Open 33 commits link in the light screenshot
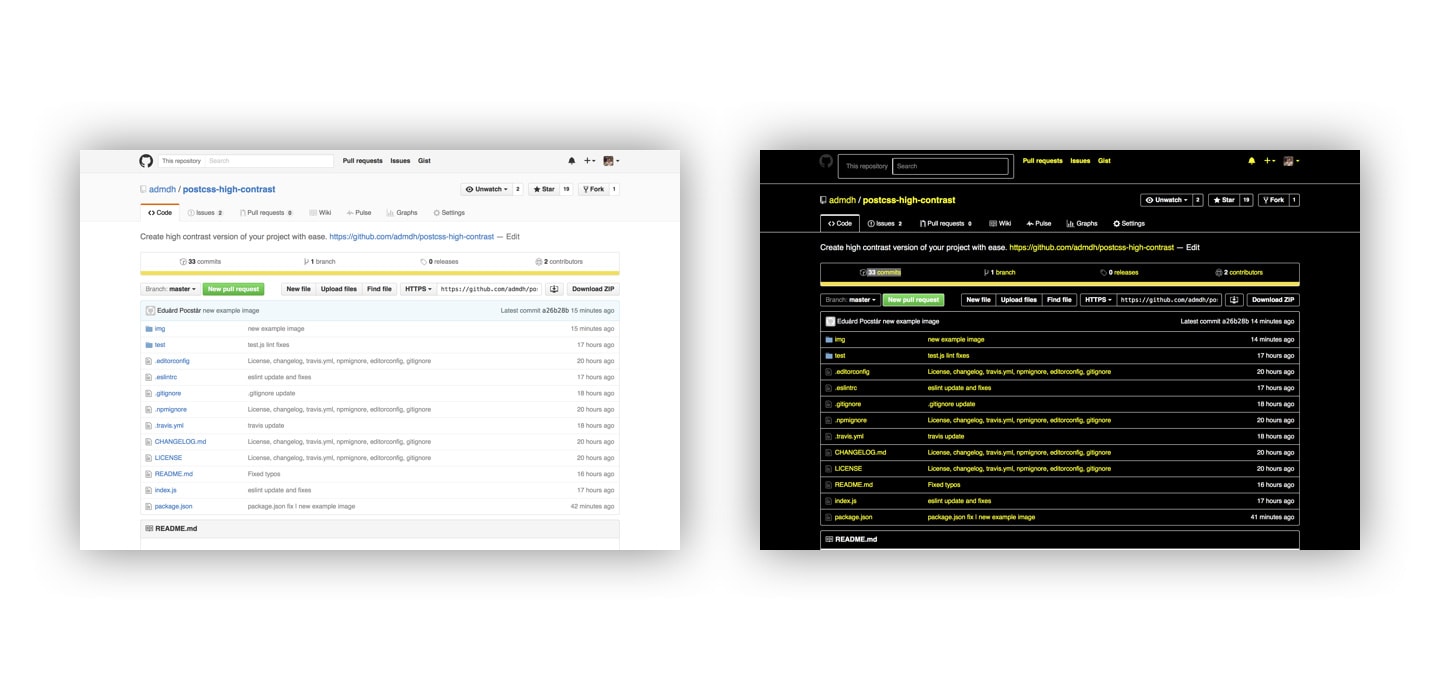This screenshot has width=1440, height=700. tap(201, 262)
